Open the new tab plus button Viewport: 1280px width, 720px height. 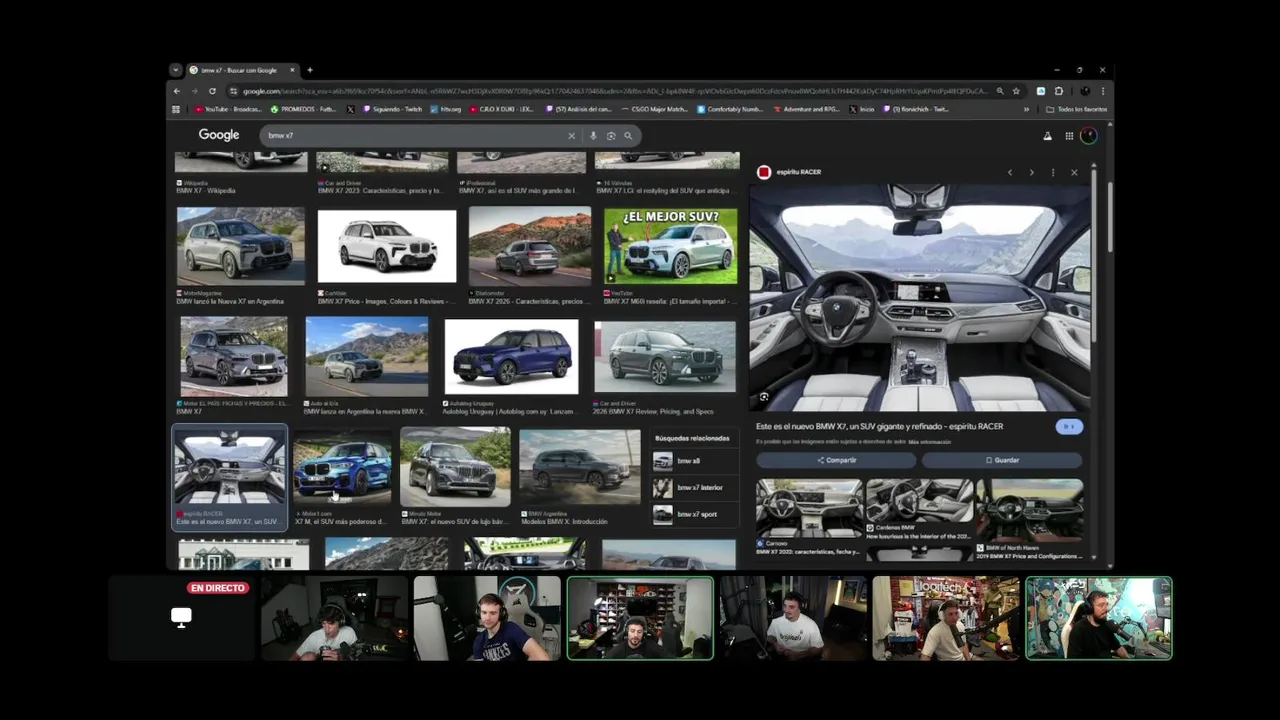click(x=310, y=70)
